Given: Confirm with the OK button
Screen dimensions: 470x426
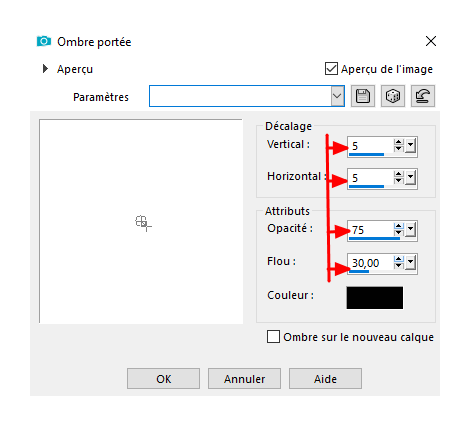Looking at the screenshot, I should coord(163,379).
